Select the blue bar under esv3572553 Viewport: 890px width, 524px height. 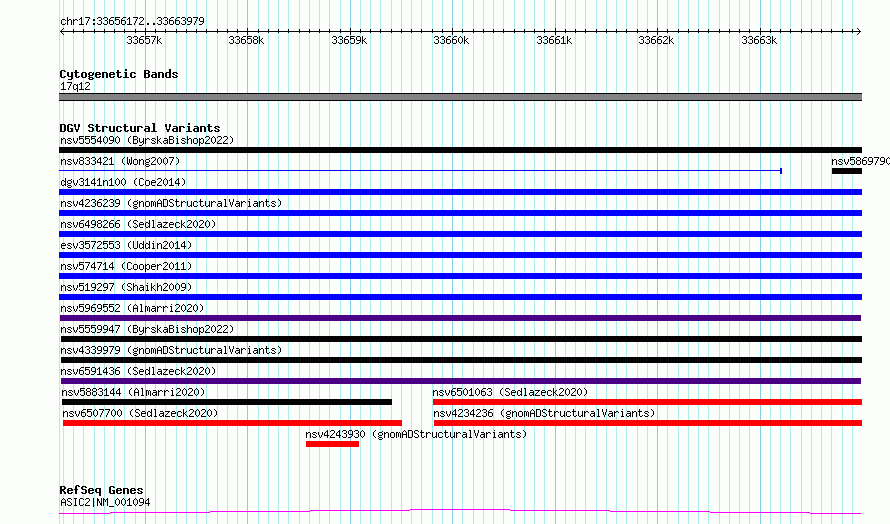point(460,255)
